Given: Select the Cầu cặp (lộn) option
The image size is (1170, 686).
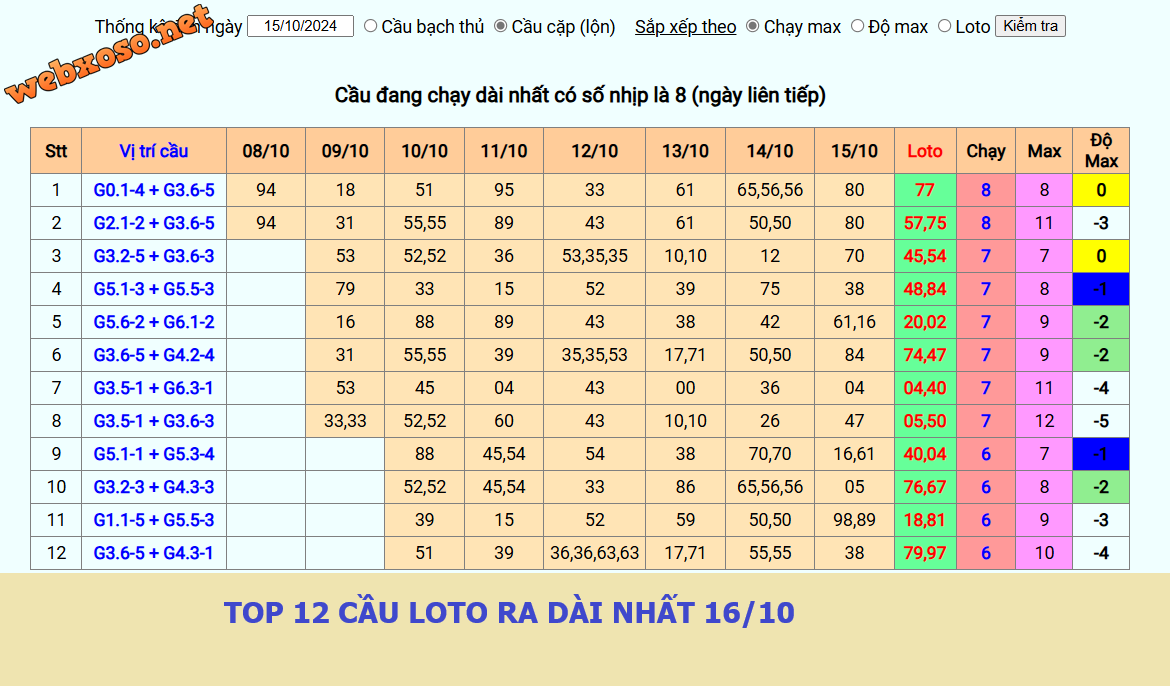Looking at the screenshot, I should click(501, 26).
